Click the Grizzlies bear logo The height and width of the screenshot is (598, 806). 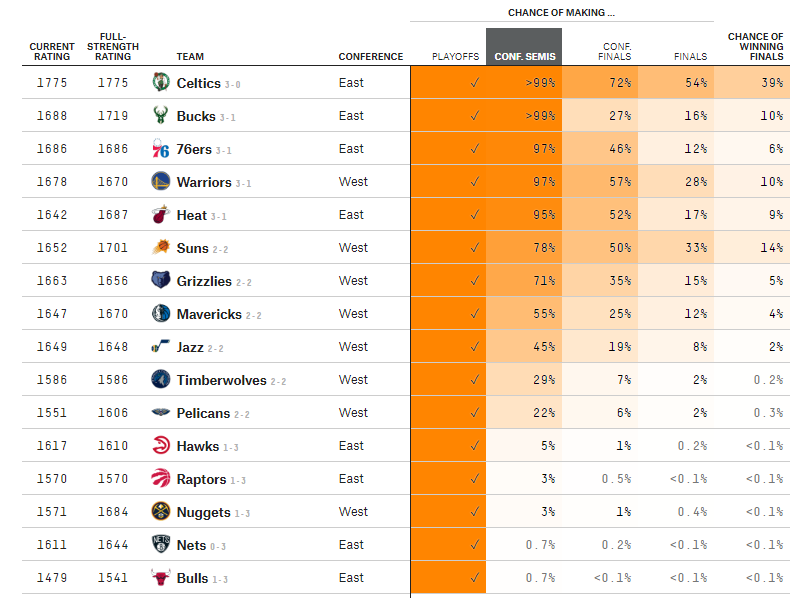161,280
